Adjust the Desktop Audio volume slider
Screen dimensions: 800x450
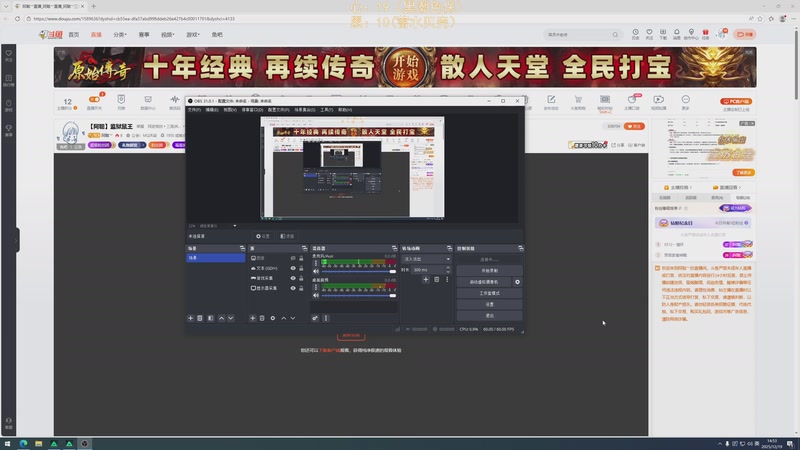358,295
